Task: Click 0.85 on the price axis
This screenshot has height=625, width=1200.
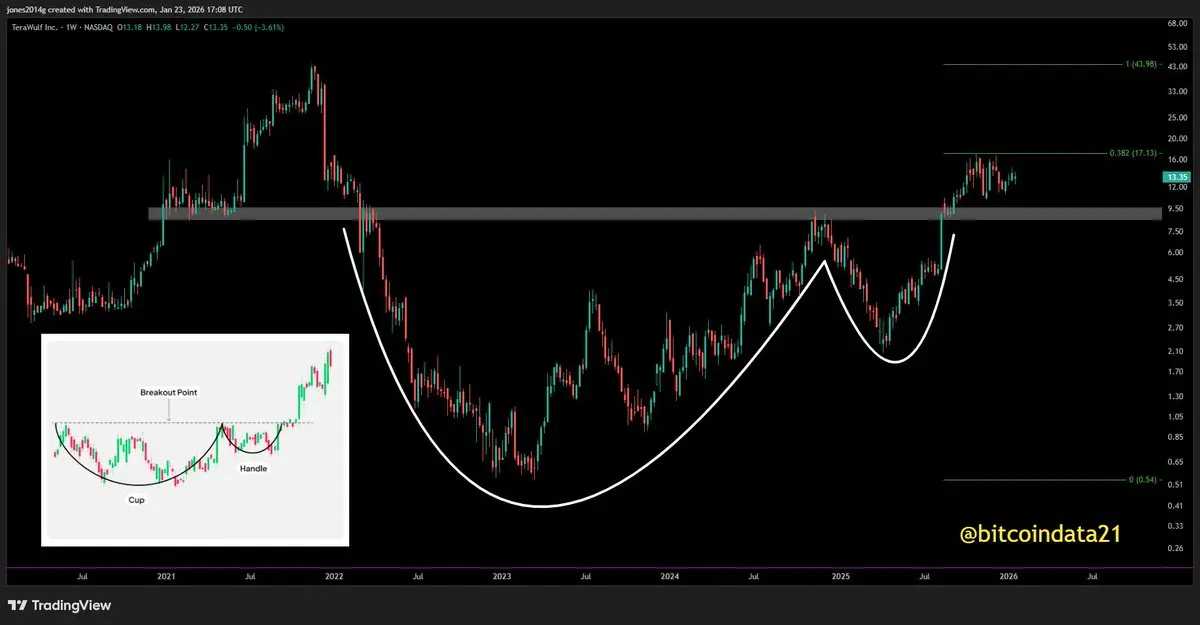Action: 1176,436
